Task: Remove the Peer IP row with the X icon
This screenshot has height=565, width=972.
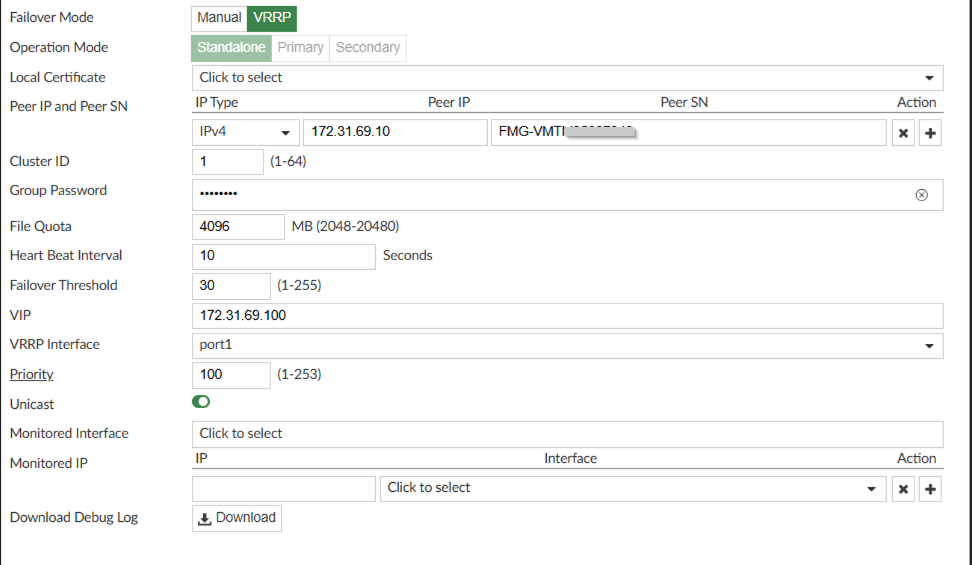Action: [903, 133]
